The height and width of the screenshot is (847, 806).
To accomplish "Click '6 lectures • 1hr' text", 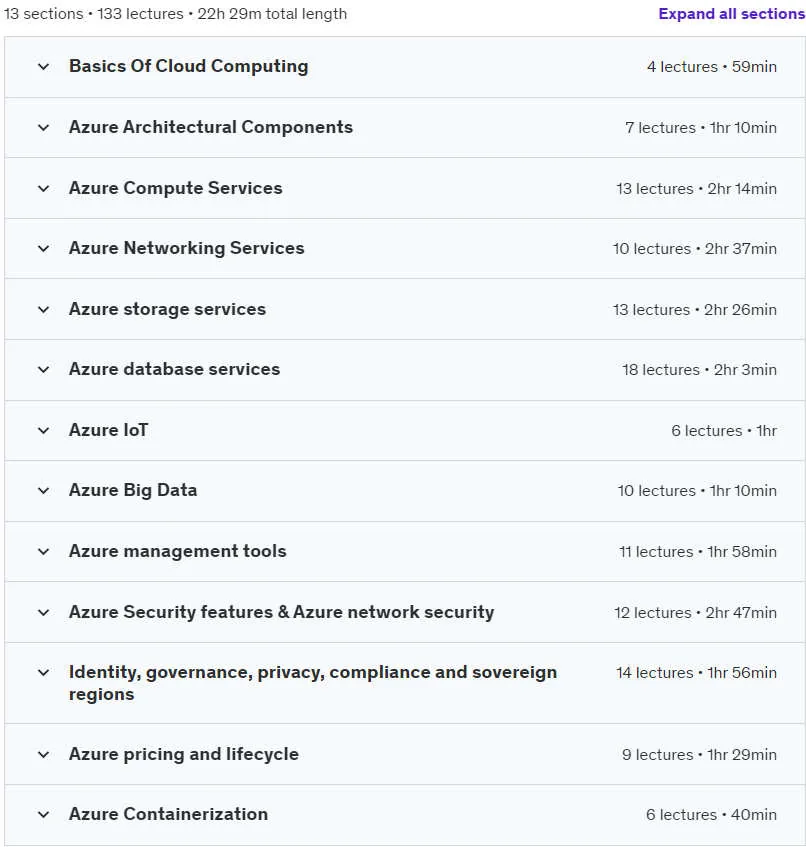I will click(x=724, y=431).
